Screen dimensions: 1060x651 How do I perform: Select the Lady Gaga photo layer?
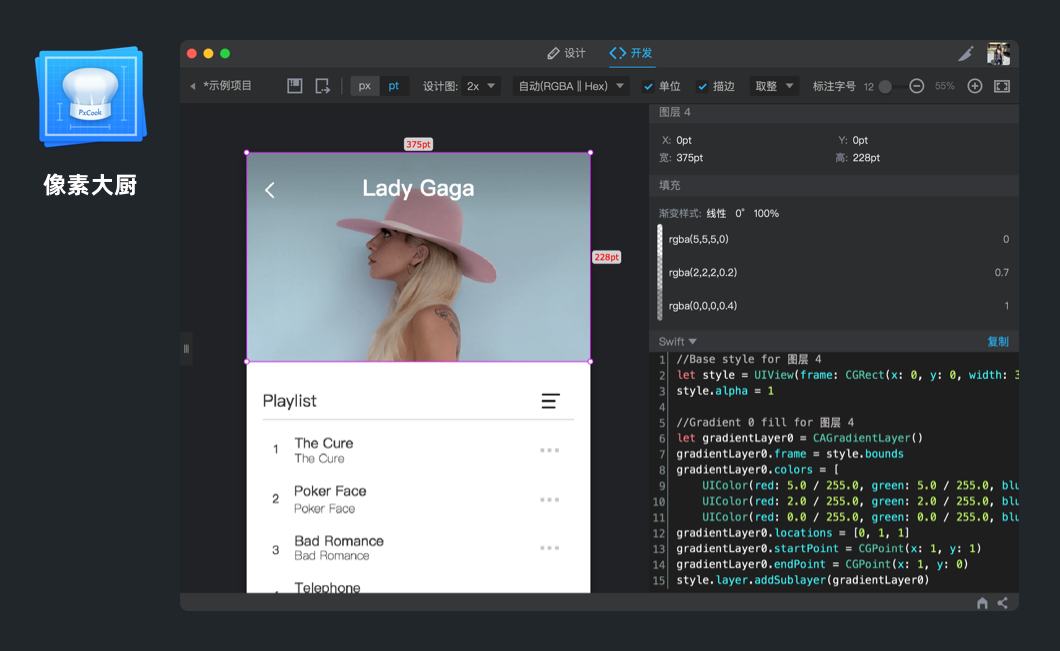[x=418, y=258]
